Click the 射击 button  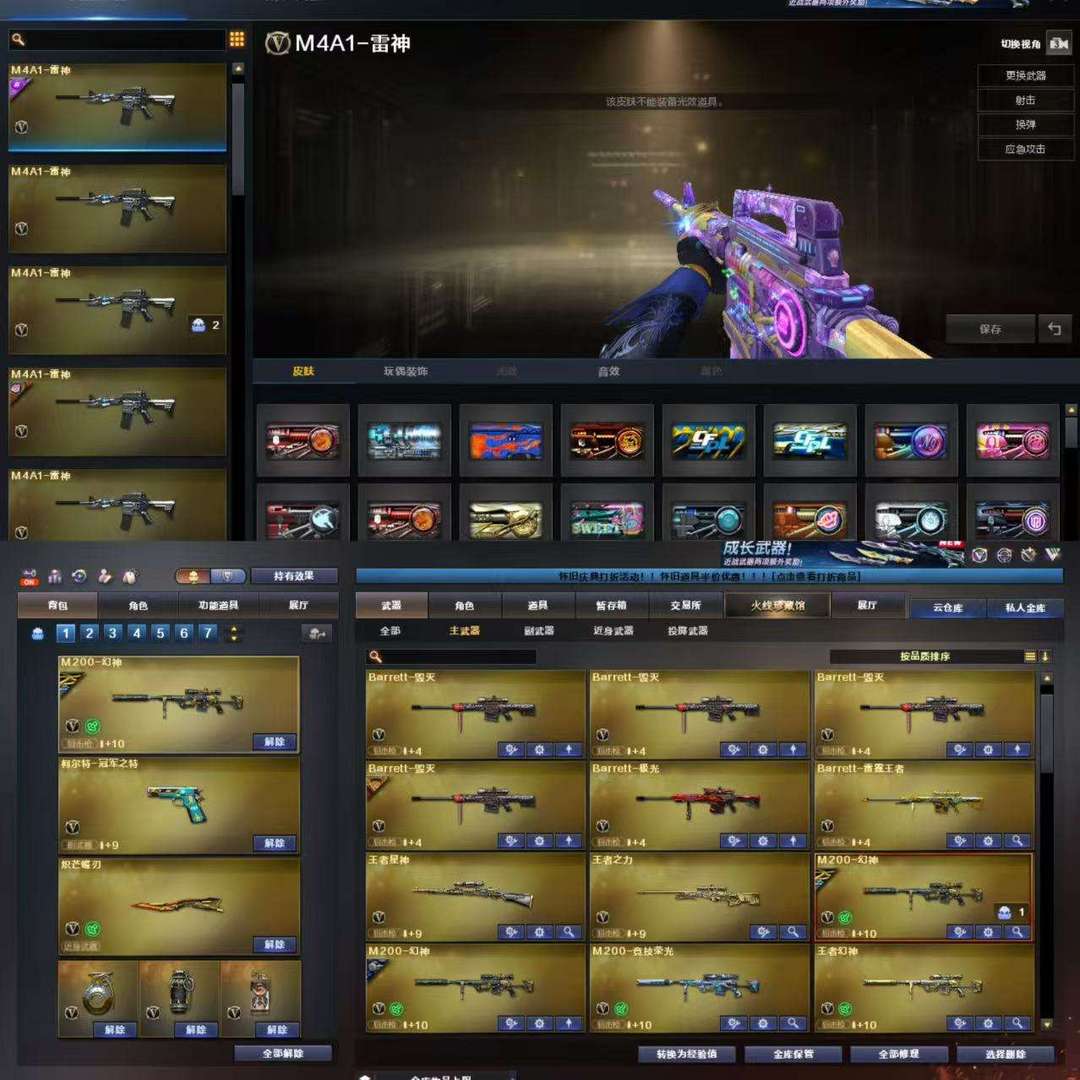[x=1026, y=101]
